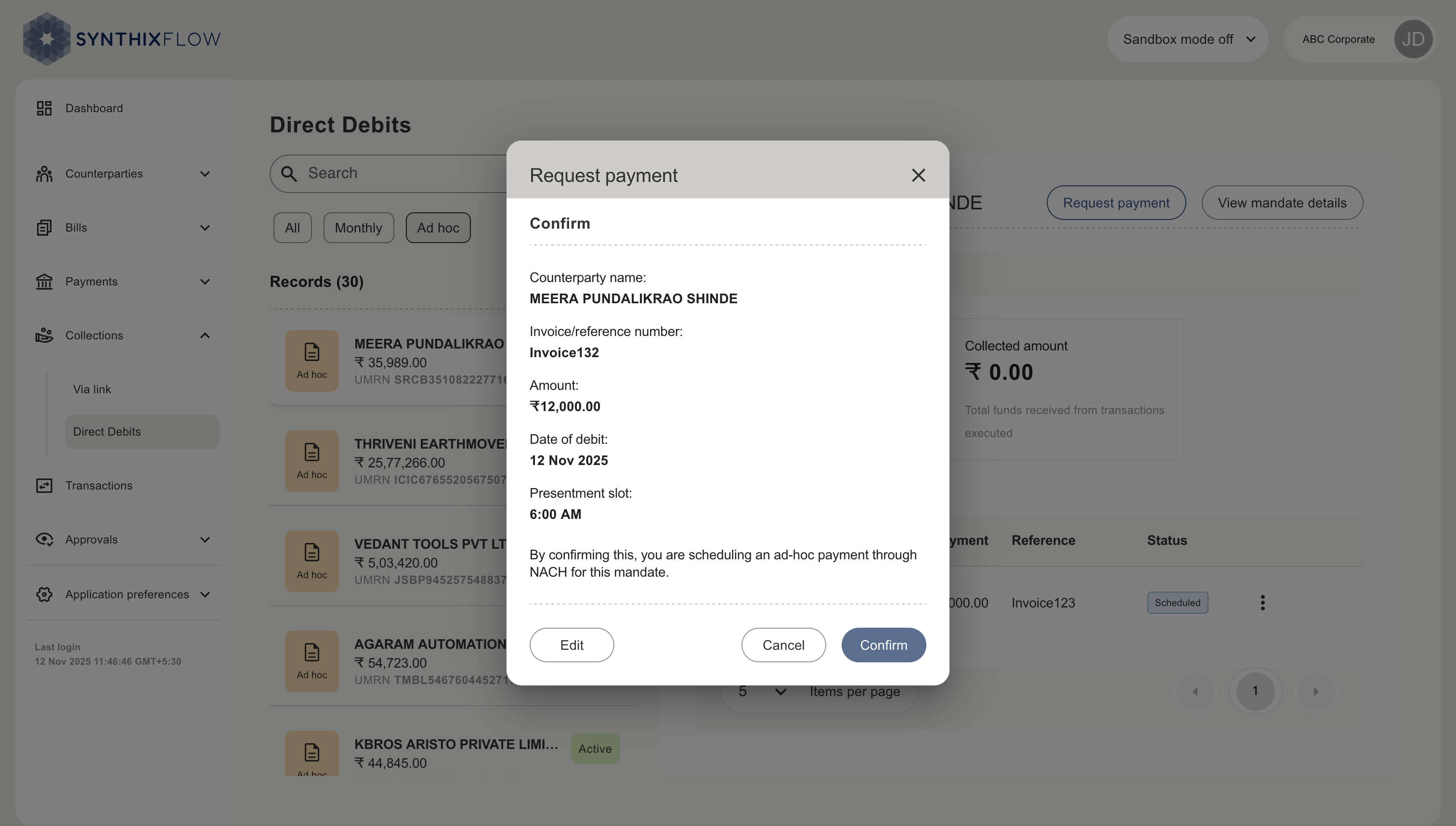Open the Via link submenu item
The height and width of the screenshot is (826, 1456).
[x=92, y=389]
